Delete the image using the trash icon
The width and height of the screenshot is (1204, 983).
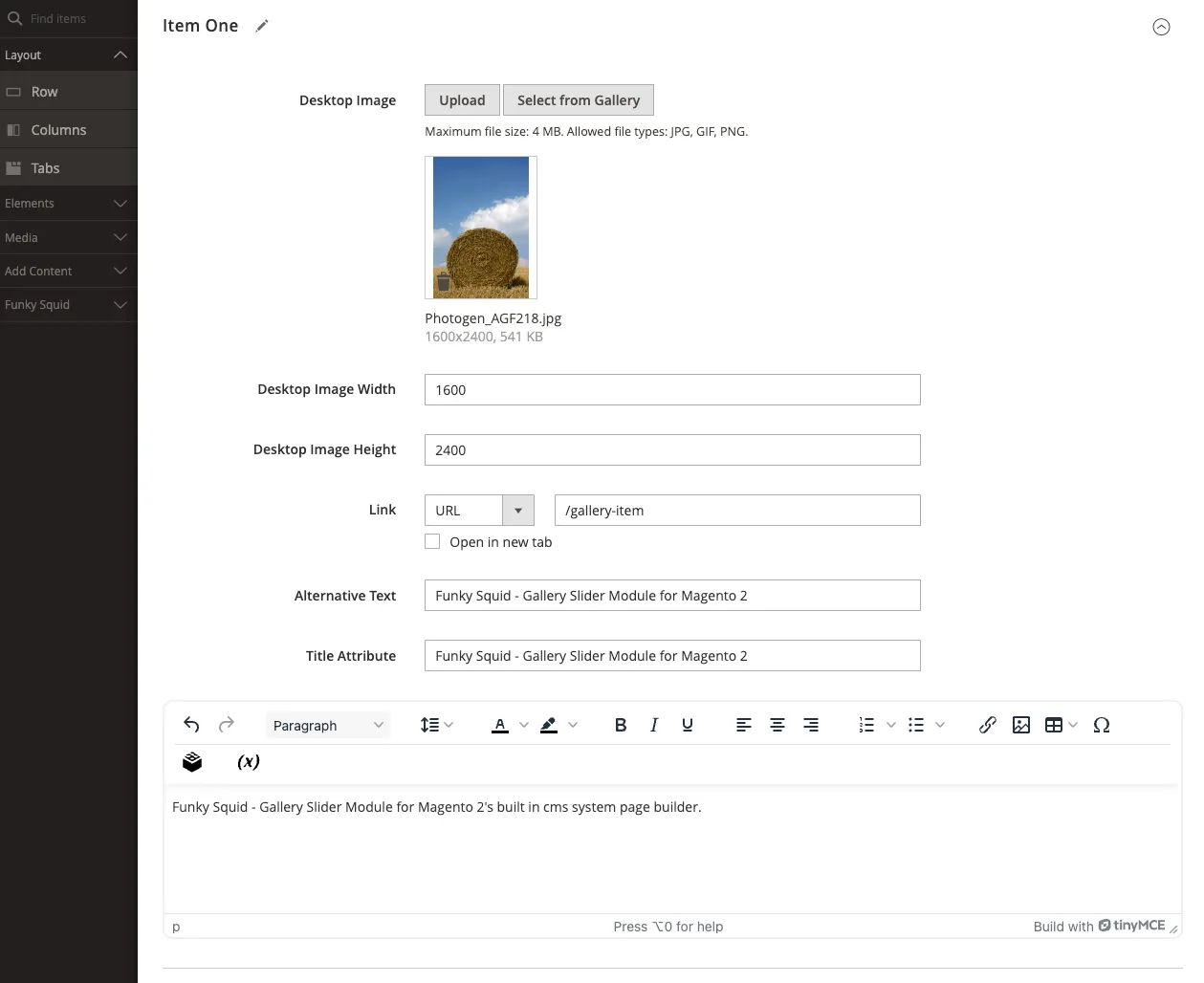tap(444, 283)
